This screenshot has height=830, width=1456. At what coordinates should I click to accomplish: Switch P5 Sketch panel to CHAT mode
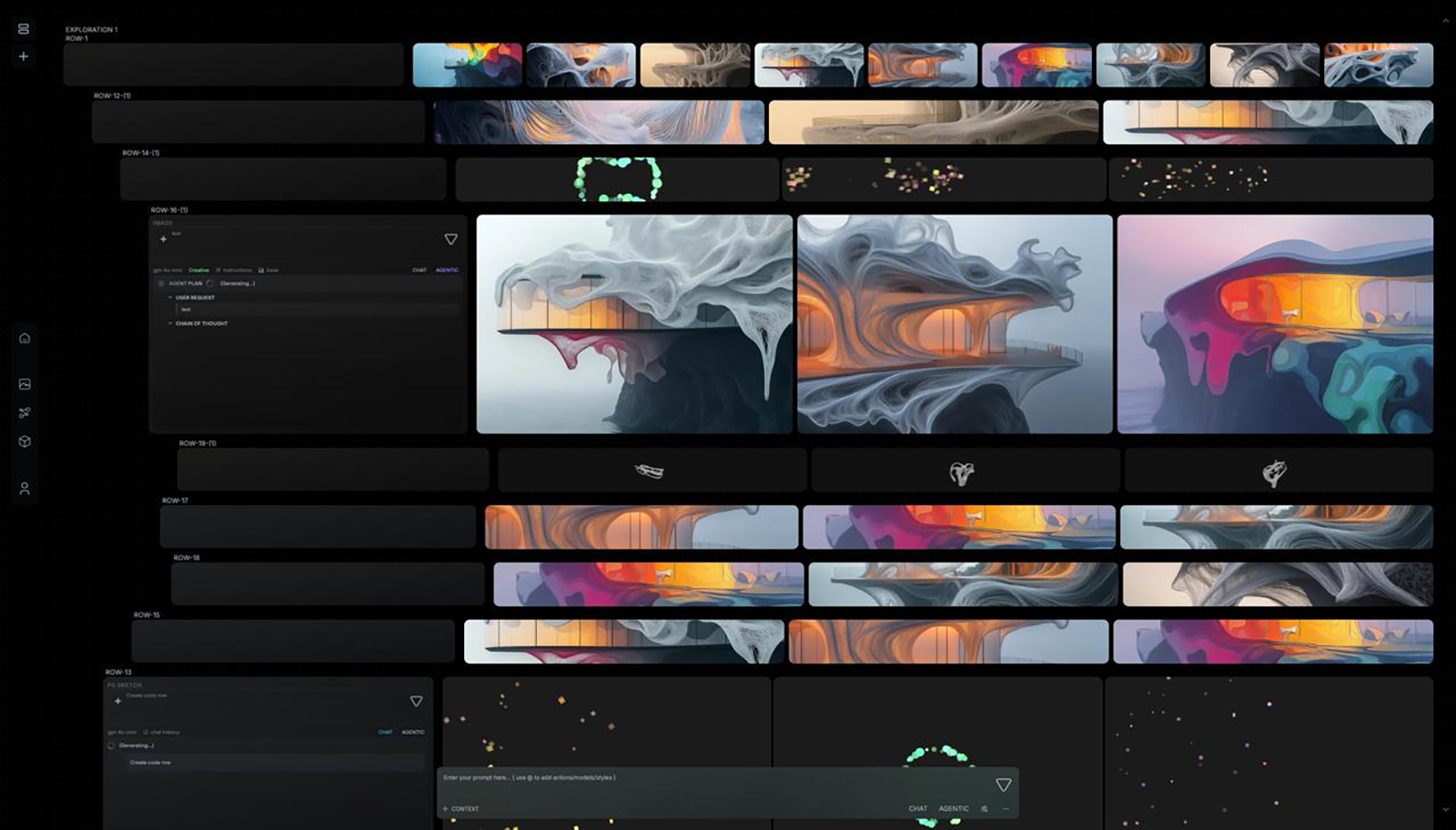[385, 732]
